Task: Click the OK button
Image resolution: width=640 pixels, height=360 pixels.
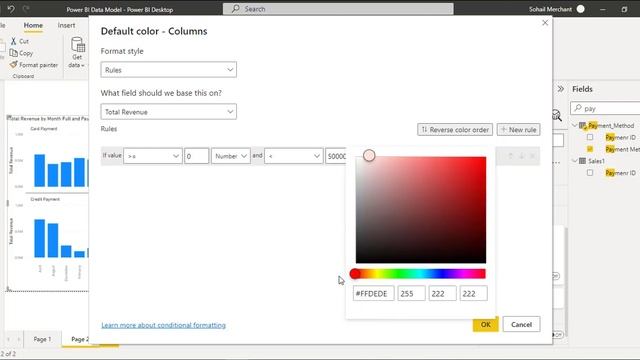Action: coord(485,324)
